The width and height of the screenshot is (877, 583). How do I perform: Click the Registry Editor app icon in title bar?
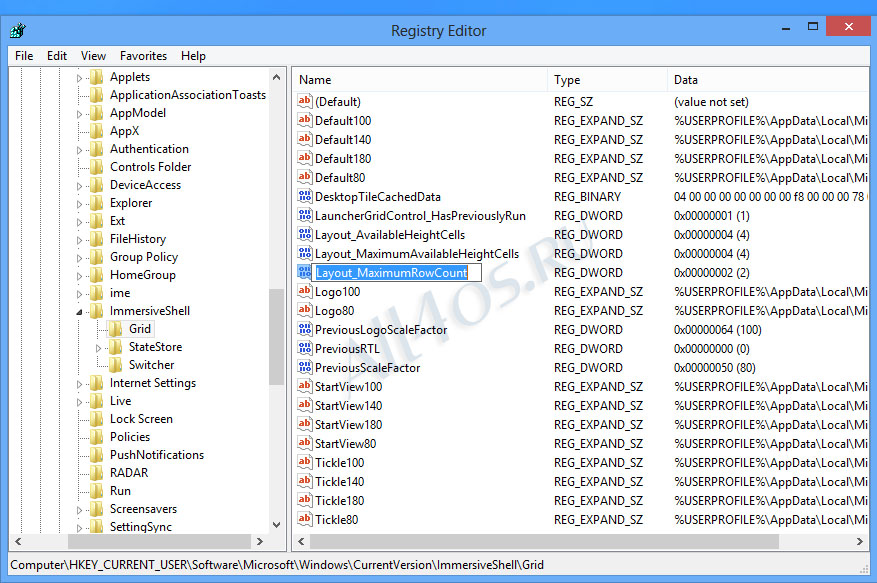pyautogui.click(x=18, y=30)
